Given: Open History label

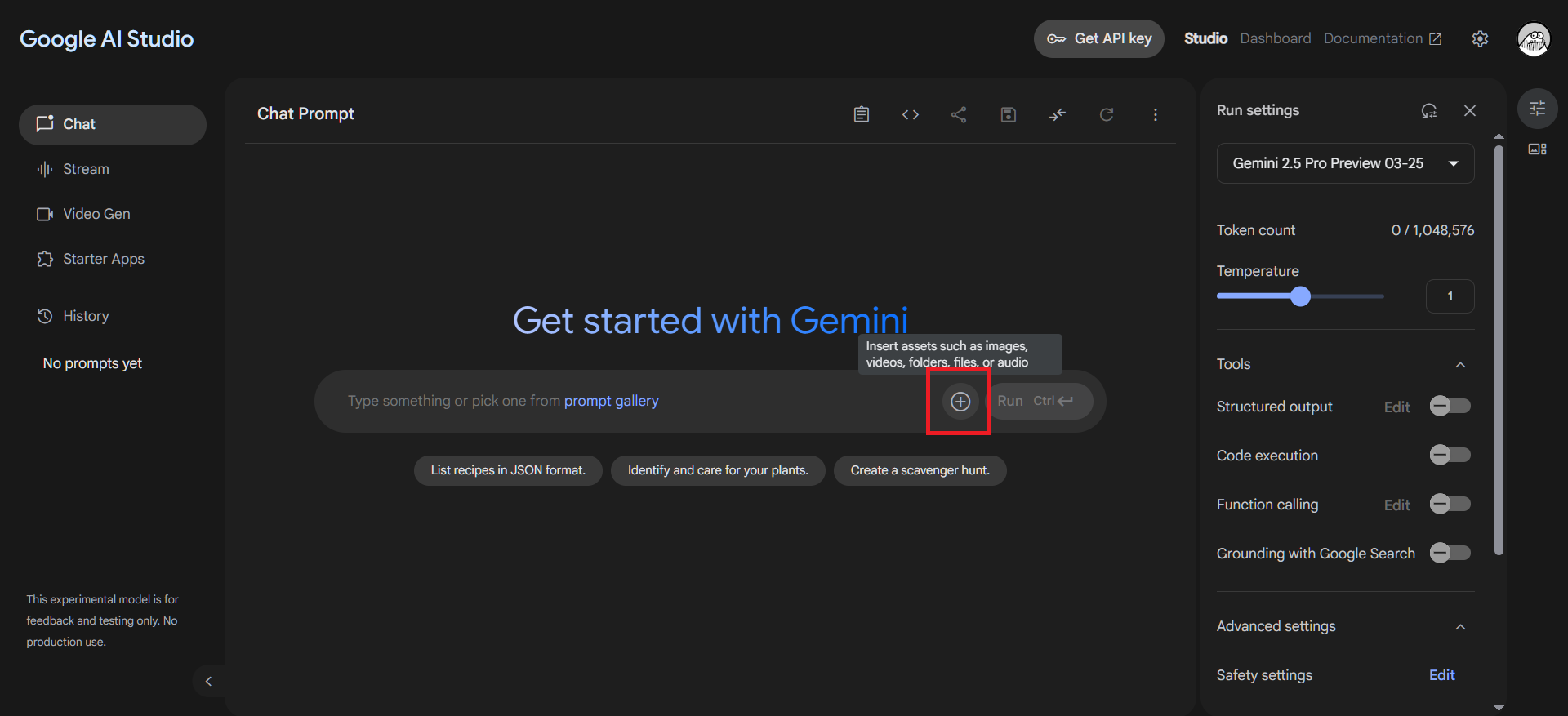Looking at the screenshot, I should coord(86,316).
